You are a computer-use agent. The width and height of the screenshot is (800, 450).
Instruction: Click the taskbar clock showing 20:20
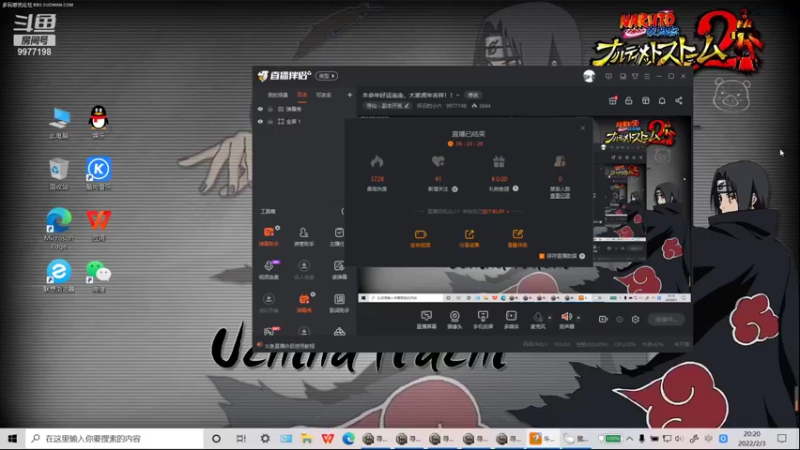click(x=752, y=439)
